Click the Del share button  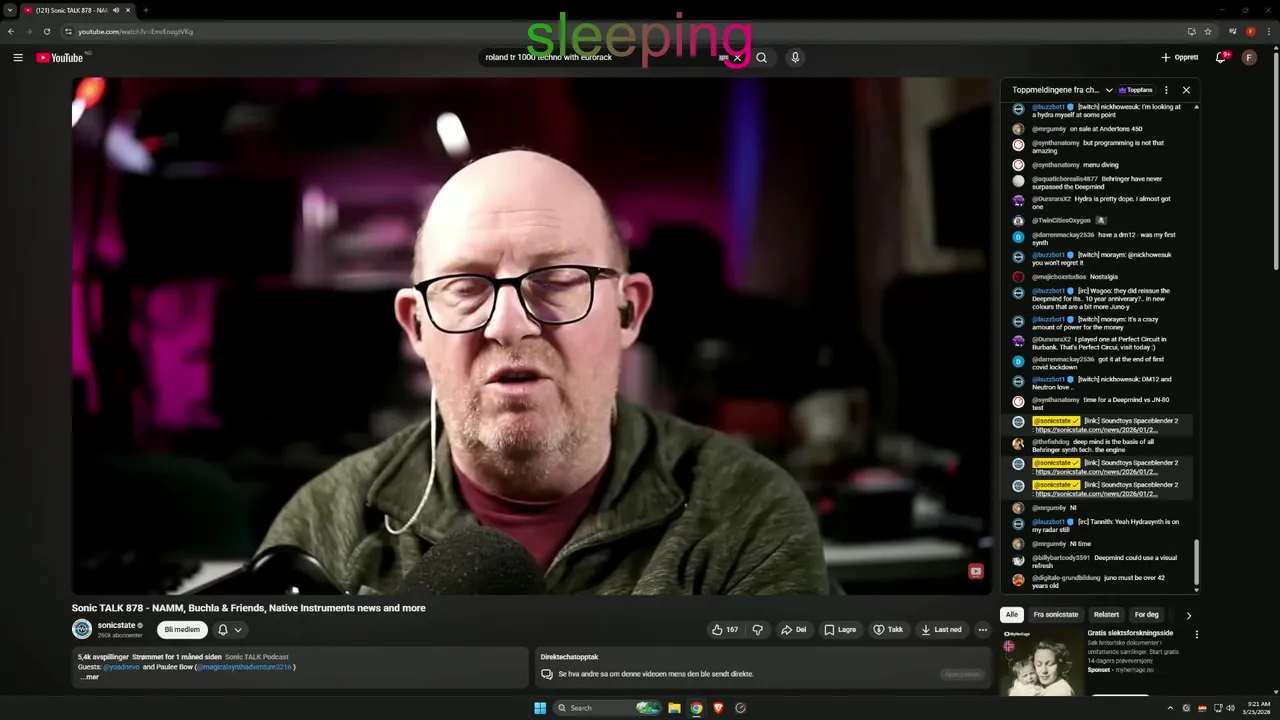click(x=793, y=630)
